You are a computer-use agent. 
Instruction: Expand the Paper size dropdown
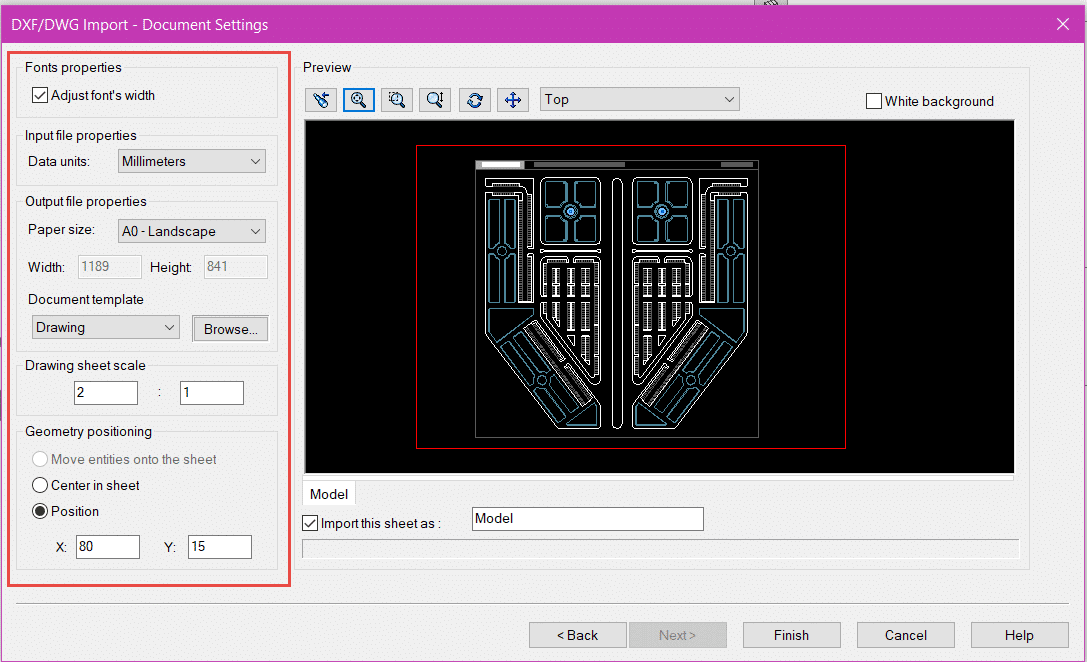click(x=191, y=231)
